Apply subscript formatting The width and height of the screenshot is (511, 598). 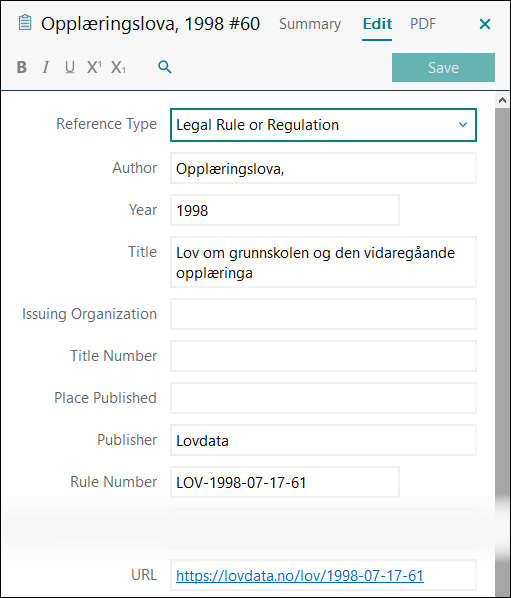pos(118,68)
